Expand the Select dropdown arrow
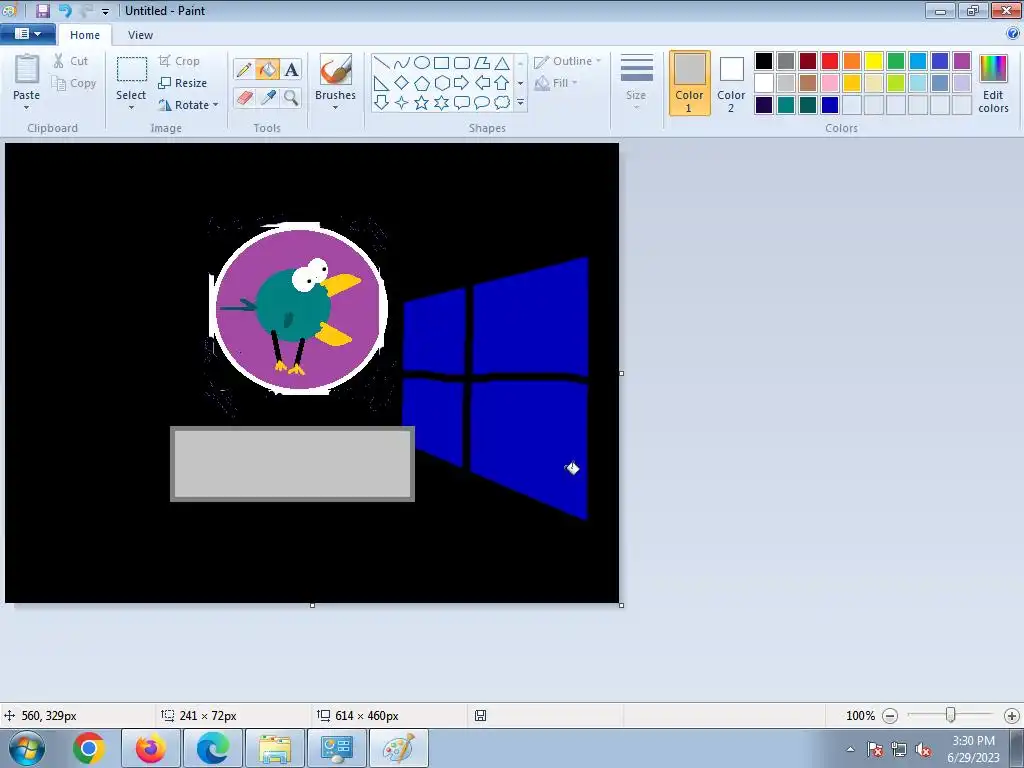 pyautogui.click(x=131, y=107)
